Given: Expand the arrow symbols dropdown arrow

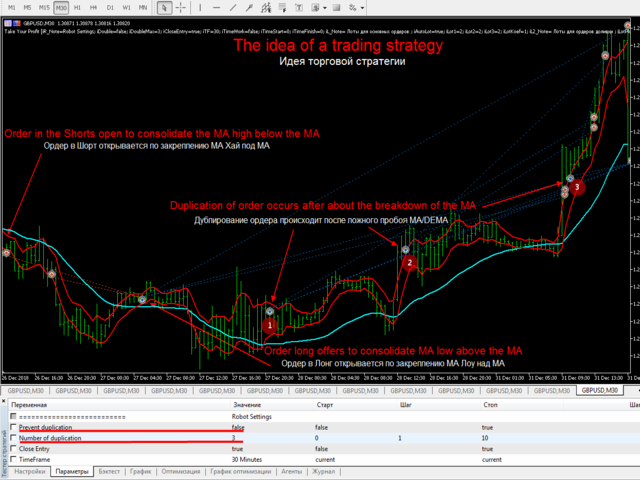Looking at the screenshot, I should tap(362, 7).
